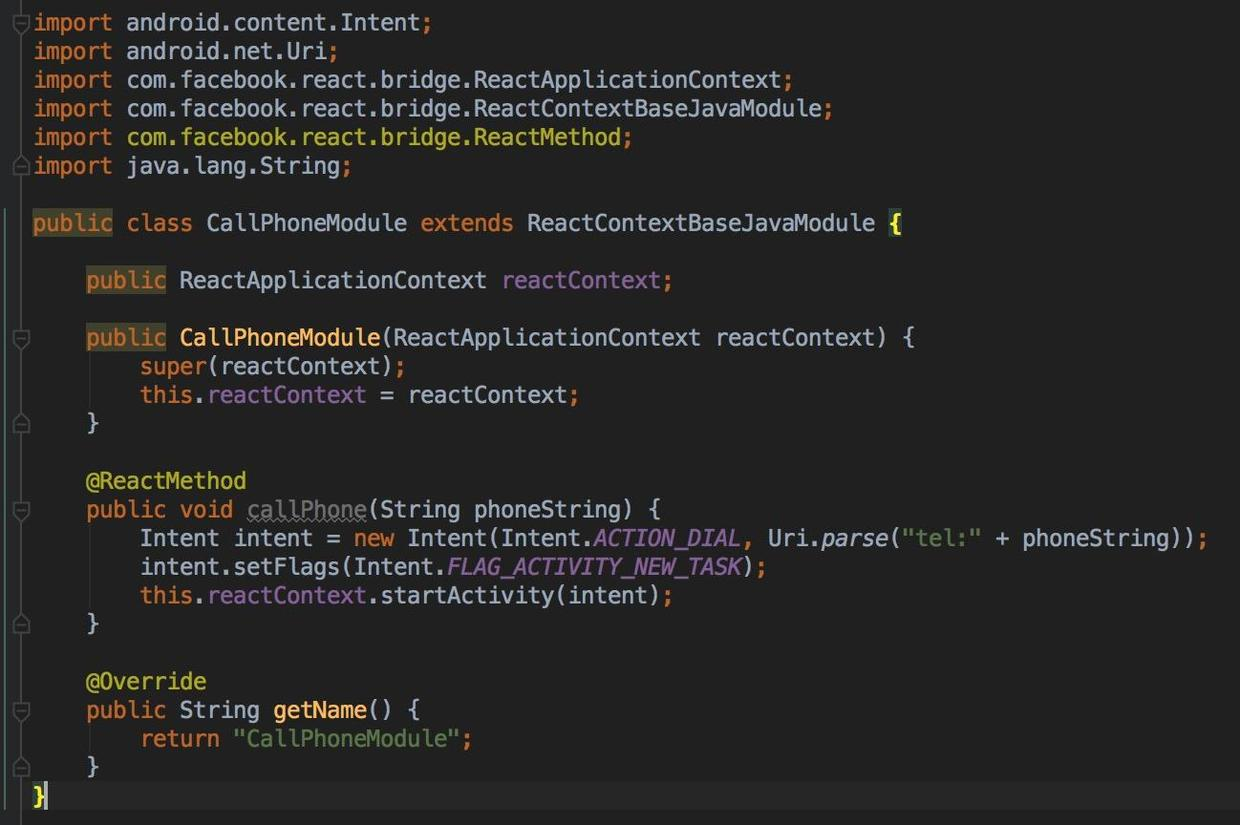This screenshot has height=825, width=1240.
Task: Collapse the imports block fold marker at first import
Action: (21, 23)
